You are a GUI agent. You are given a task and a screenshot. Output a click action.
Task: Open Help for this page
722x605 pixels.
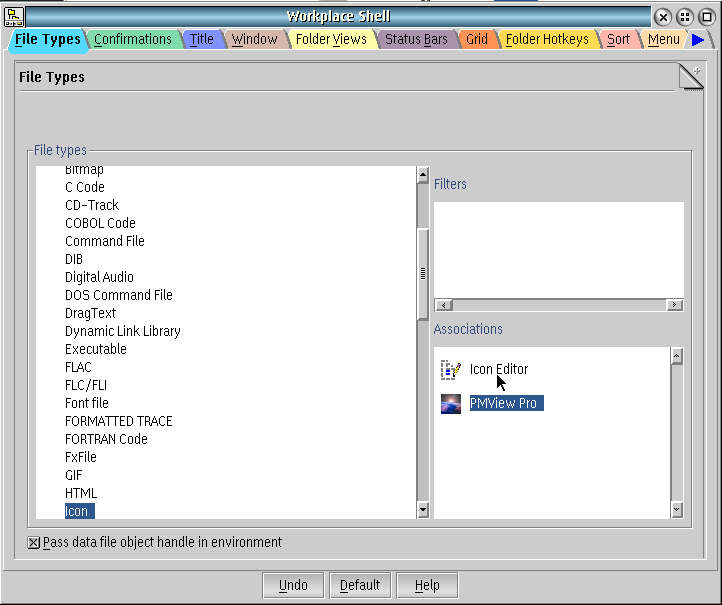tap(427, 585)
